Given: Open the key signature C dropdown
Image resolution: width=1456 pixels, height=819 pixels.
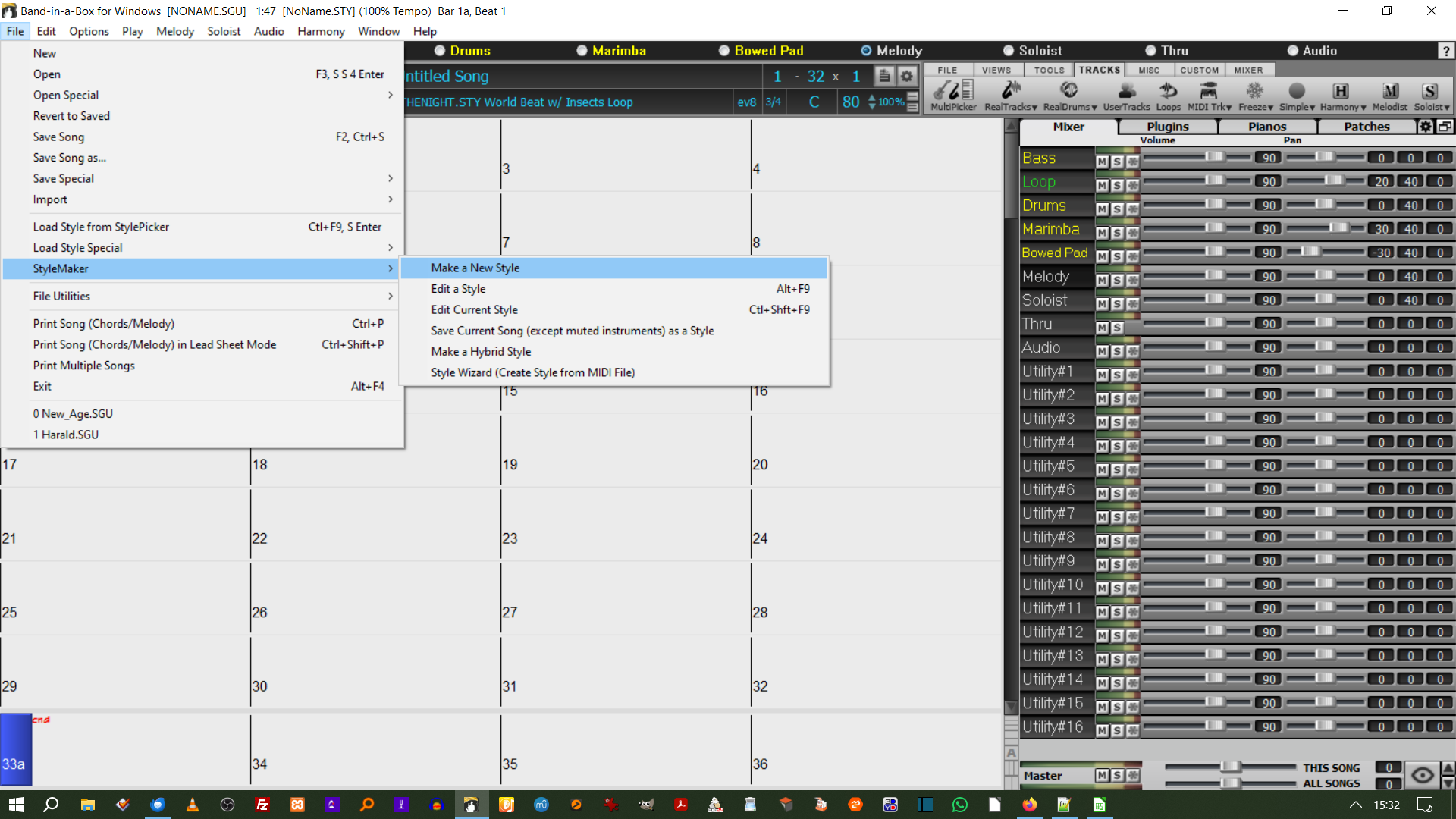Looking at the screenshot, I should point(814,102).
